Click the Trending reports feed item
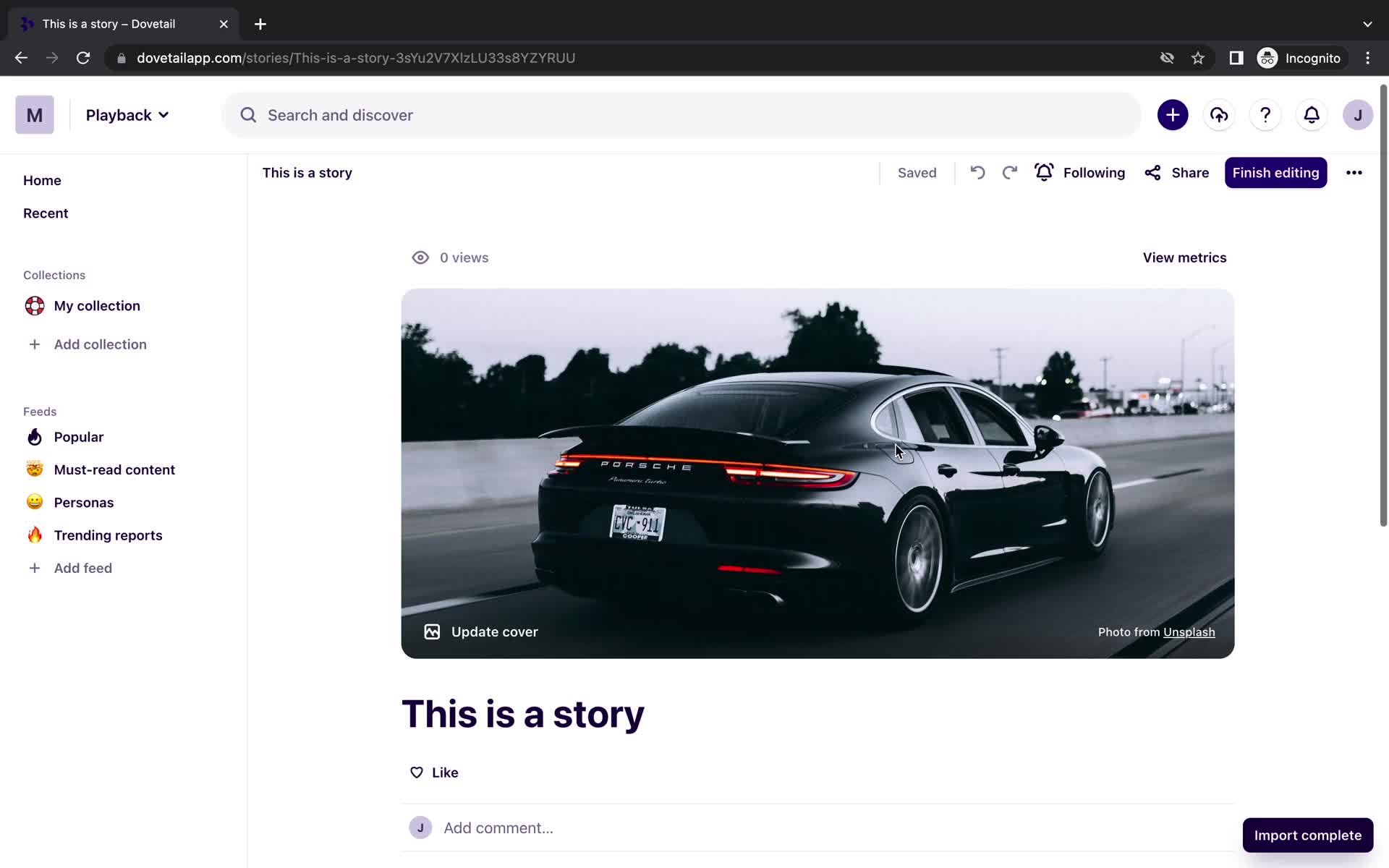 [x=108, y=535]
